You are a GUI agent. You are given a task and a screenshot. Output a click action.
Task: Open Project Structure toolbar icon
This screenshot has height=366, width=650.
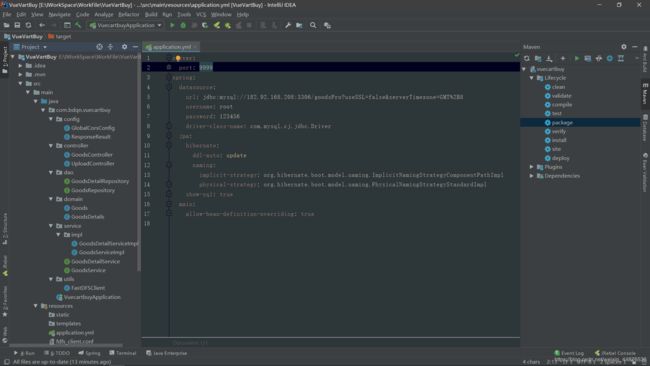tap(299, 25)
